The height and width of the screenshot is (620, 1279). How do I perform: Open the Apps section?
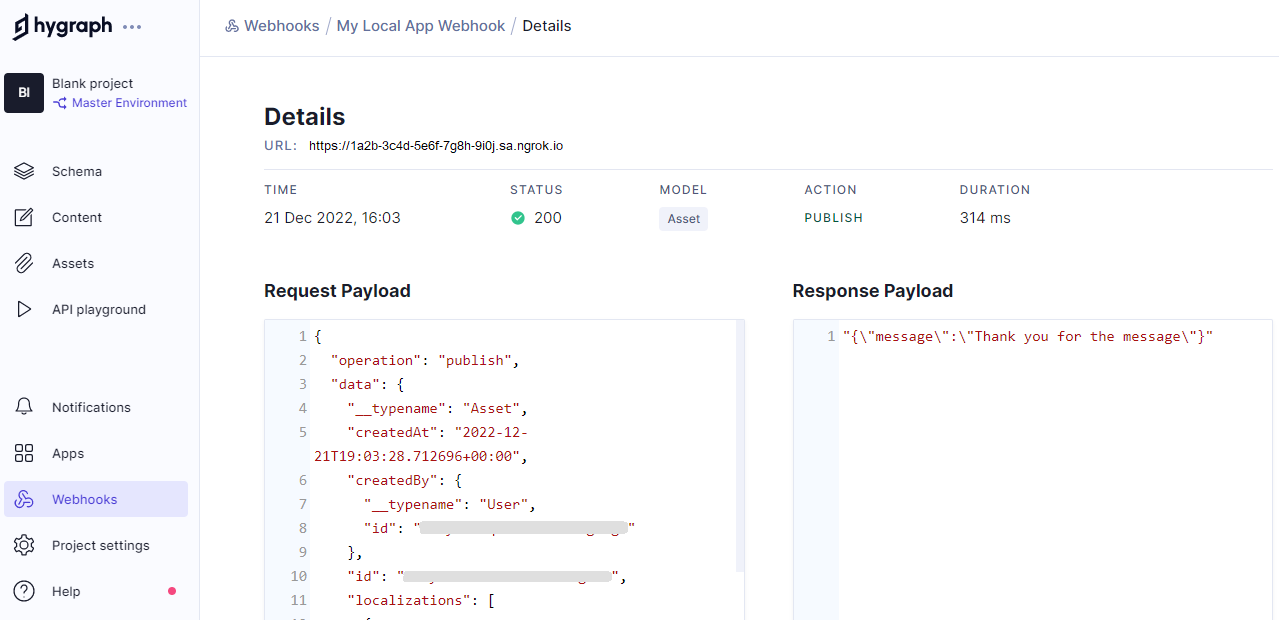[68, 453]
